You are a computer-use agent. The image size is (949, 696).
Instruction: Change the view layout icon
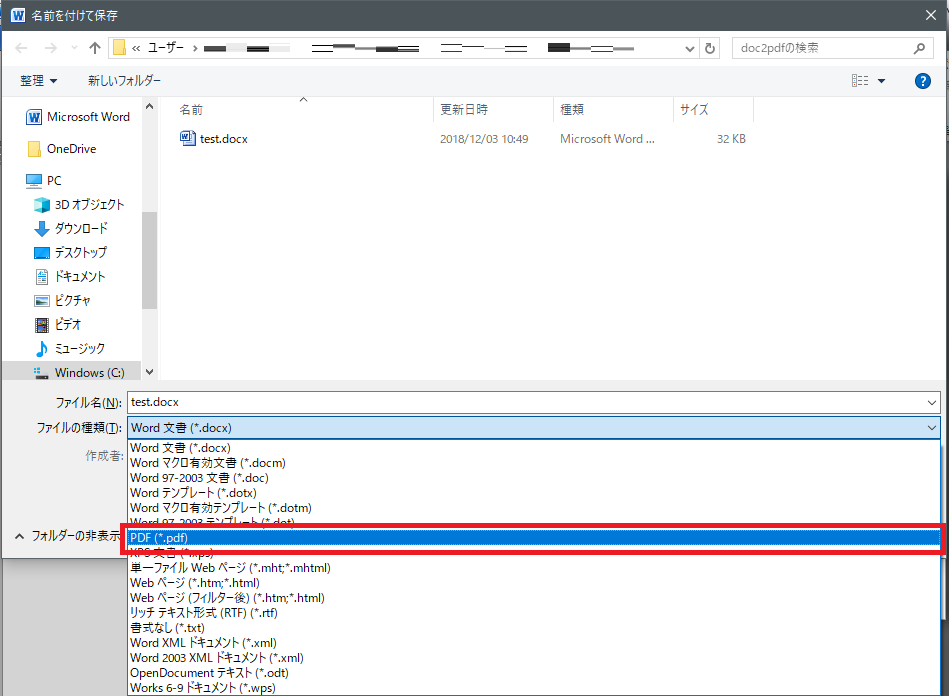(x=859, y=80)
